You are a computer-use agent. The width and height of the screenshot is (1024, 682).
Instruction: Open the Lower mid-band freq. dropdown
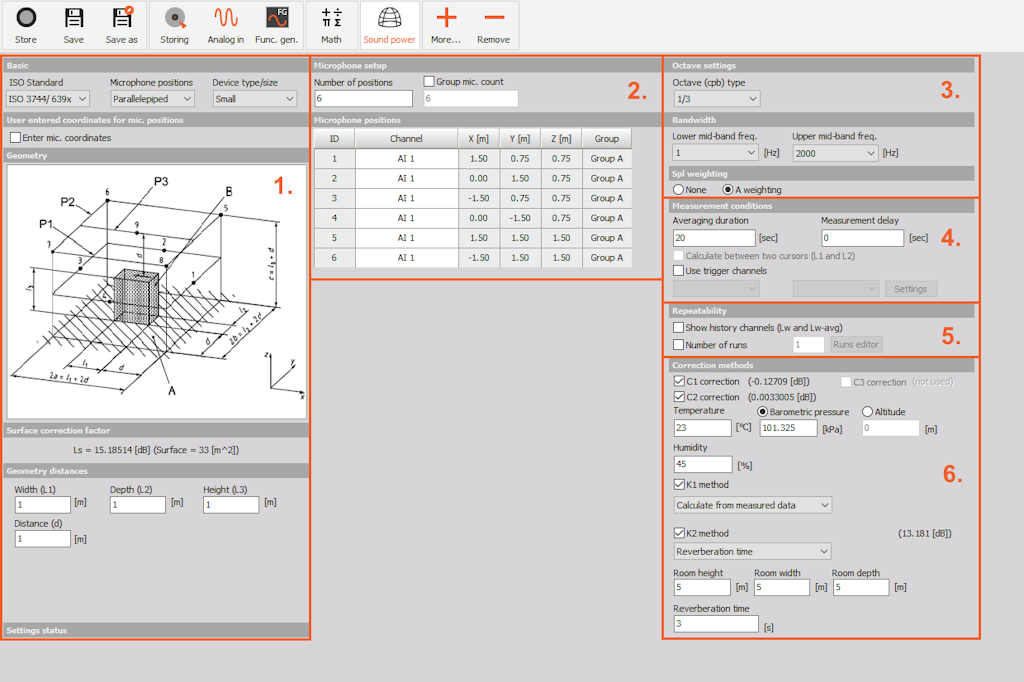click(715, 153)
